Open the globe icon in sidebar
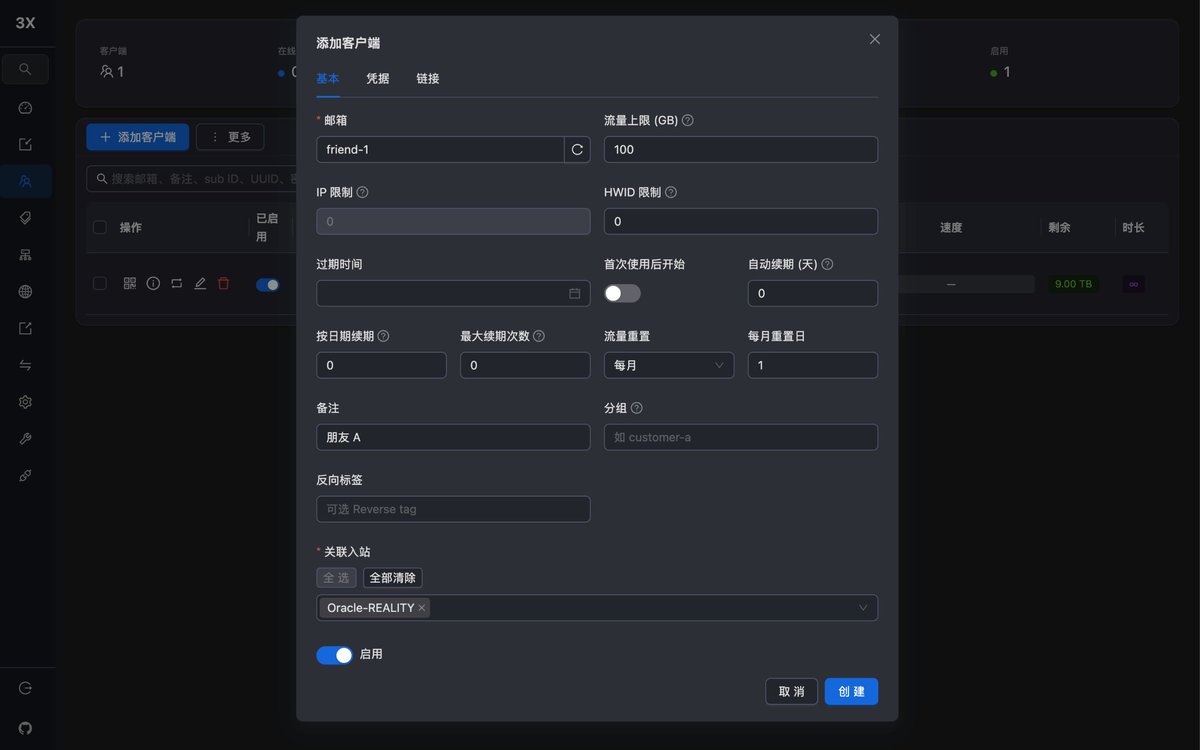The height and width of the screenshot is (750, 1200). point(25,292)
